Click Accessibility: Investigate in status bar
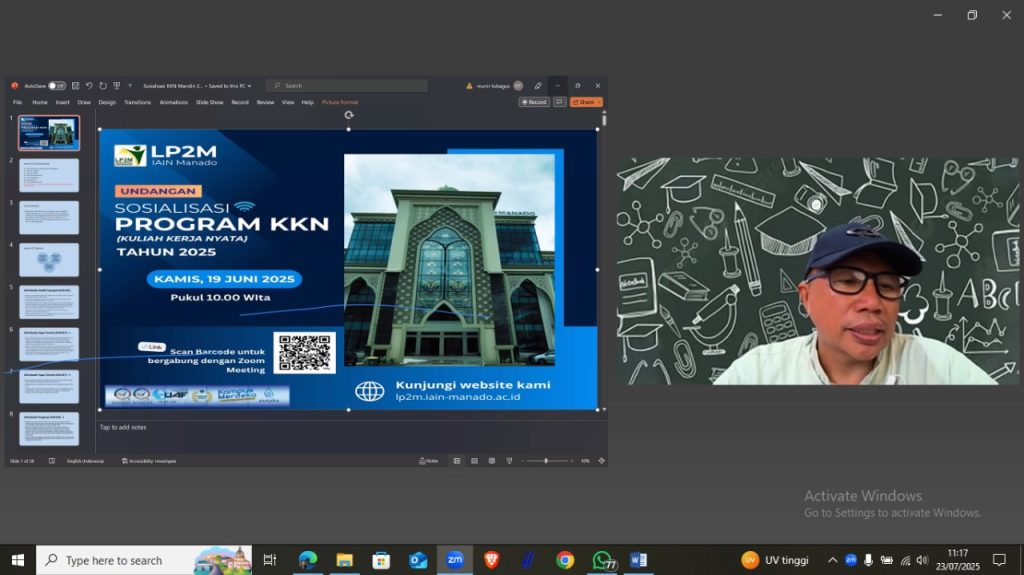 150,461
